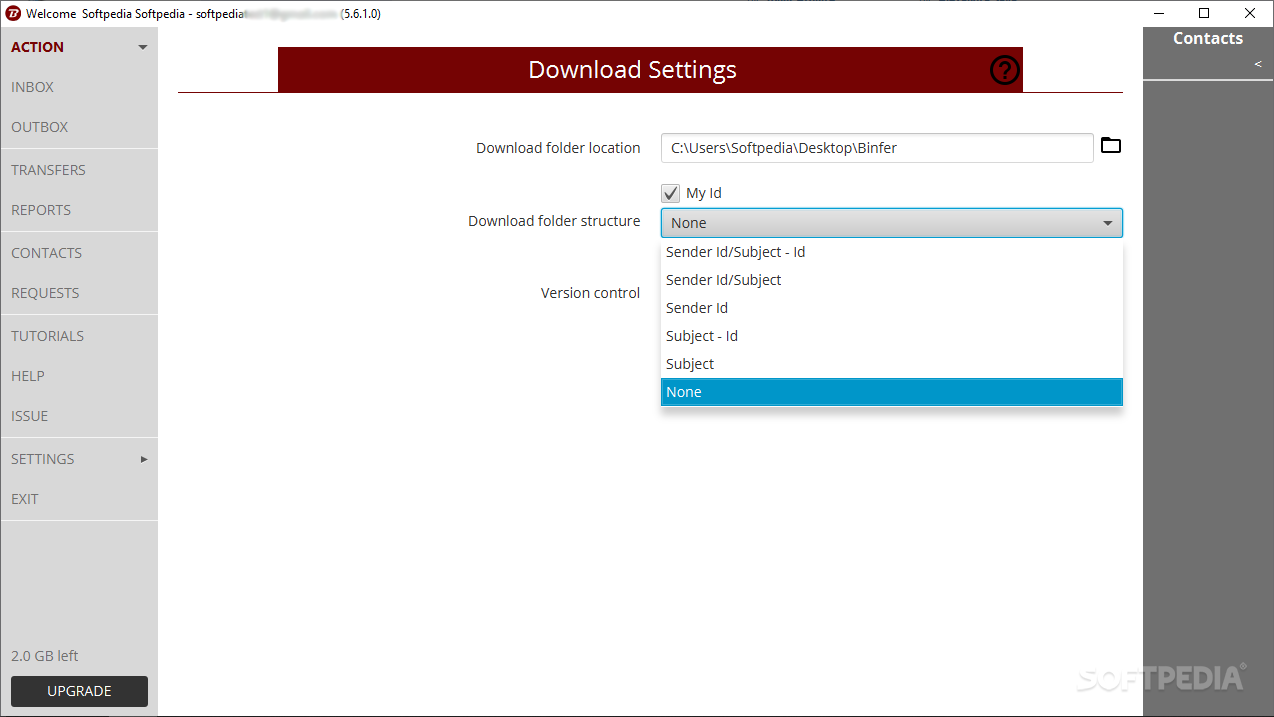Browse for download folder using folder icon
This screenshot has height=717, width=1274.
click(x=1110, y=146)
